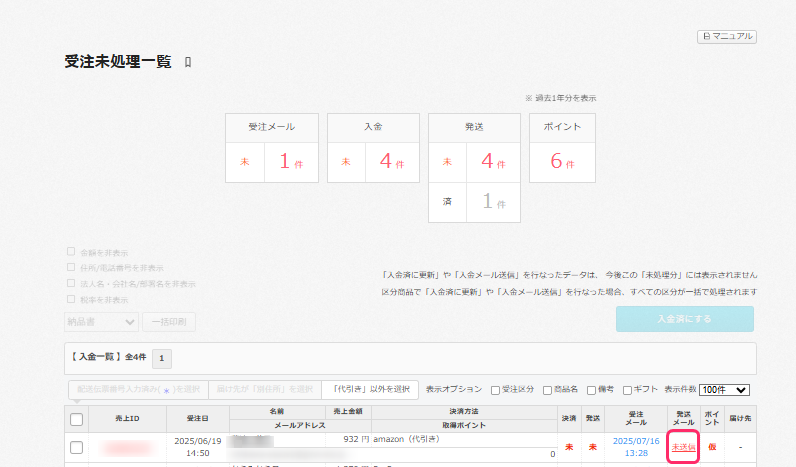Click the small icon beside 受注未処理一覧 title
This screenshot has height=467, width=796.
coord(188,63)
